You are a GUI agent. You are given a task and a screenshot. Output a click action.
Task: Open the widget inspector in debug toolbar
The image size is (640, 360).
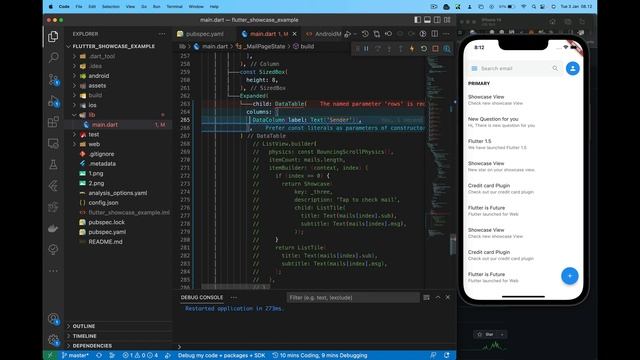point(447,49)
